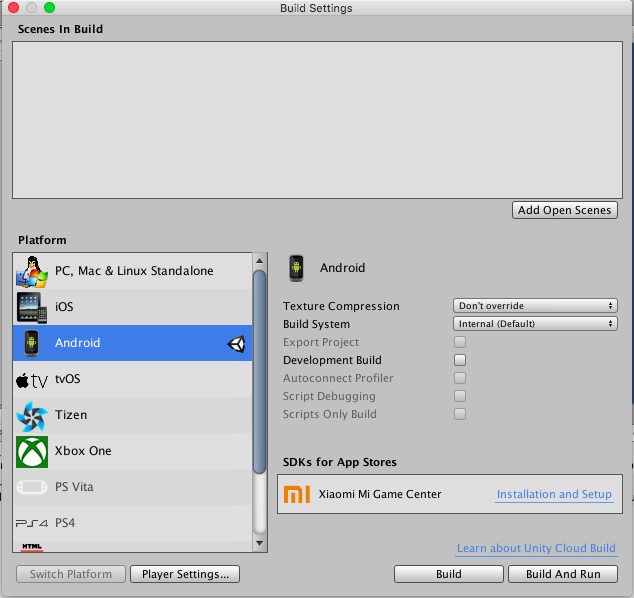Click the Build And Run button

click(x=563, y=574)
